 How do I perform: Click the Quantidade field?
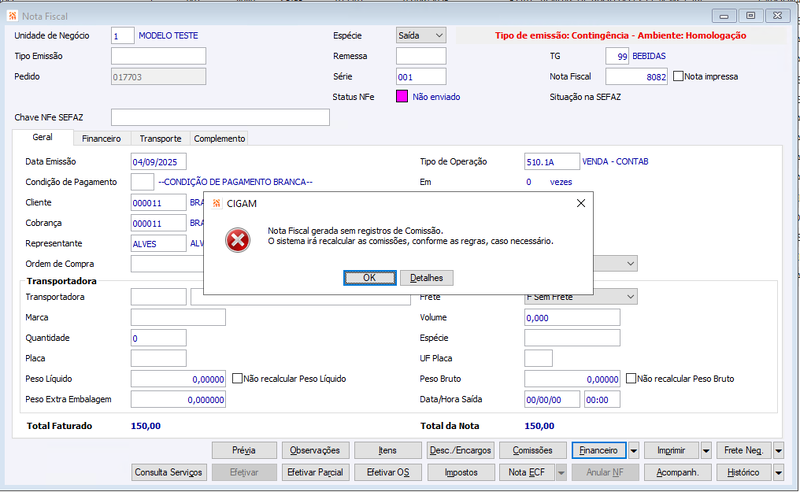(159, 338)
